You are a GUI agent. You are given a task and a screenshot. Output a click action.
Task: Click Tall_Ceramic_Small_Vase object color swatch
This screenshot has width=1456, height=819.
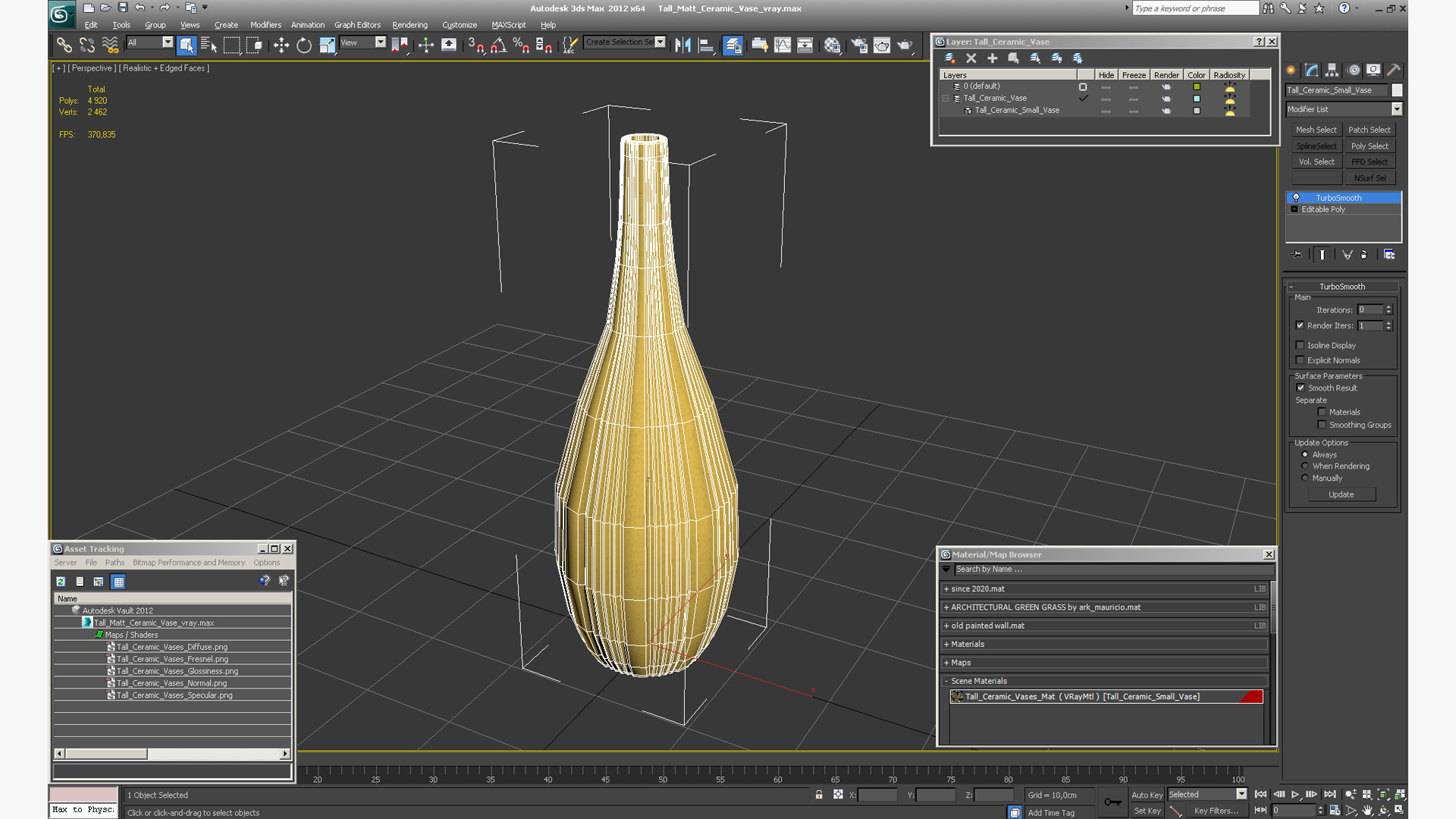(x=1398, y=90)
